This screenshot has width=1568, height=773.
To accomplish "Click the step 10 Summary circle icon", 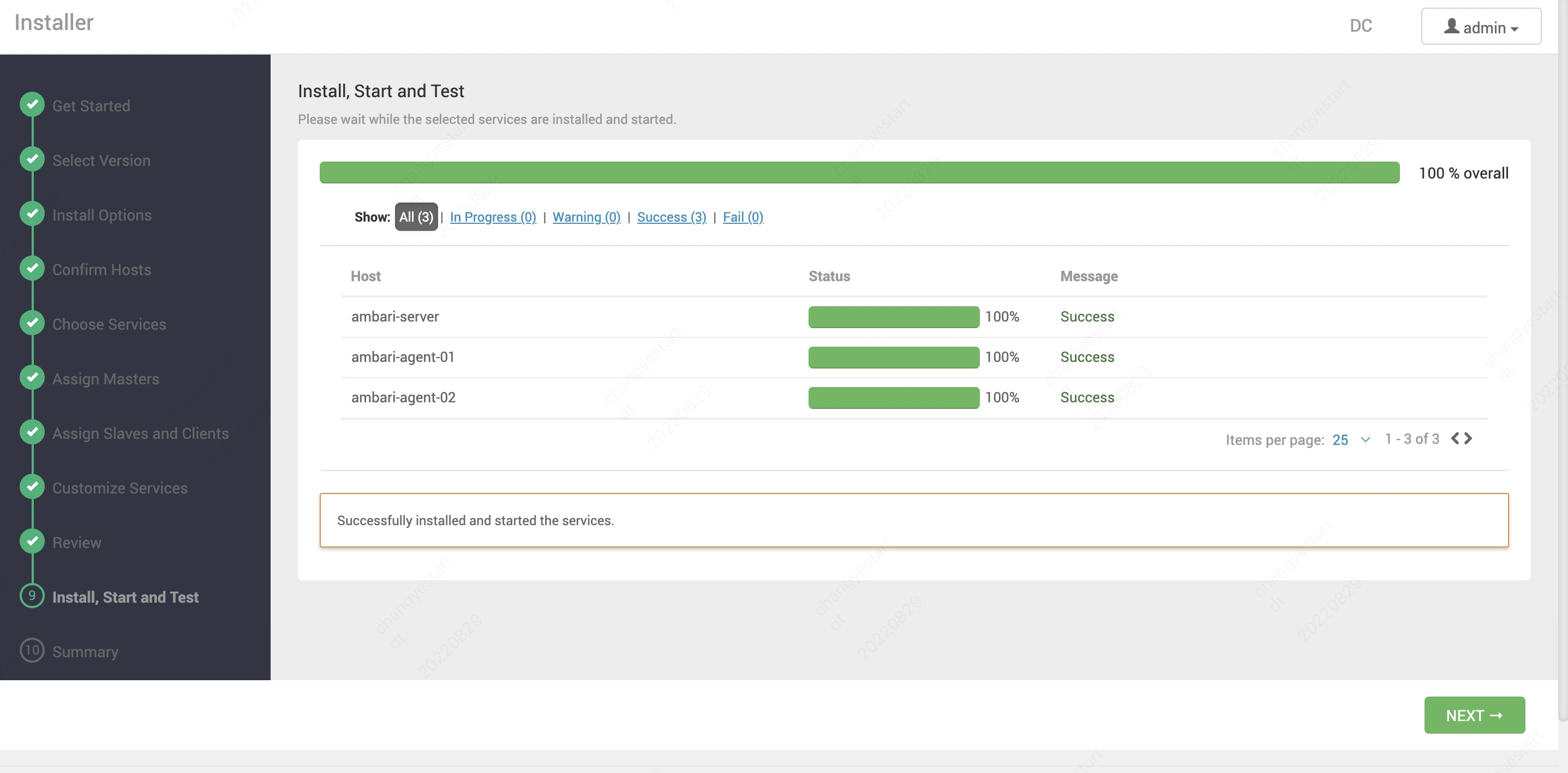I will coord(32,651).
